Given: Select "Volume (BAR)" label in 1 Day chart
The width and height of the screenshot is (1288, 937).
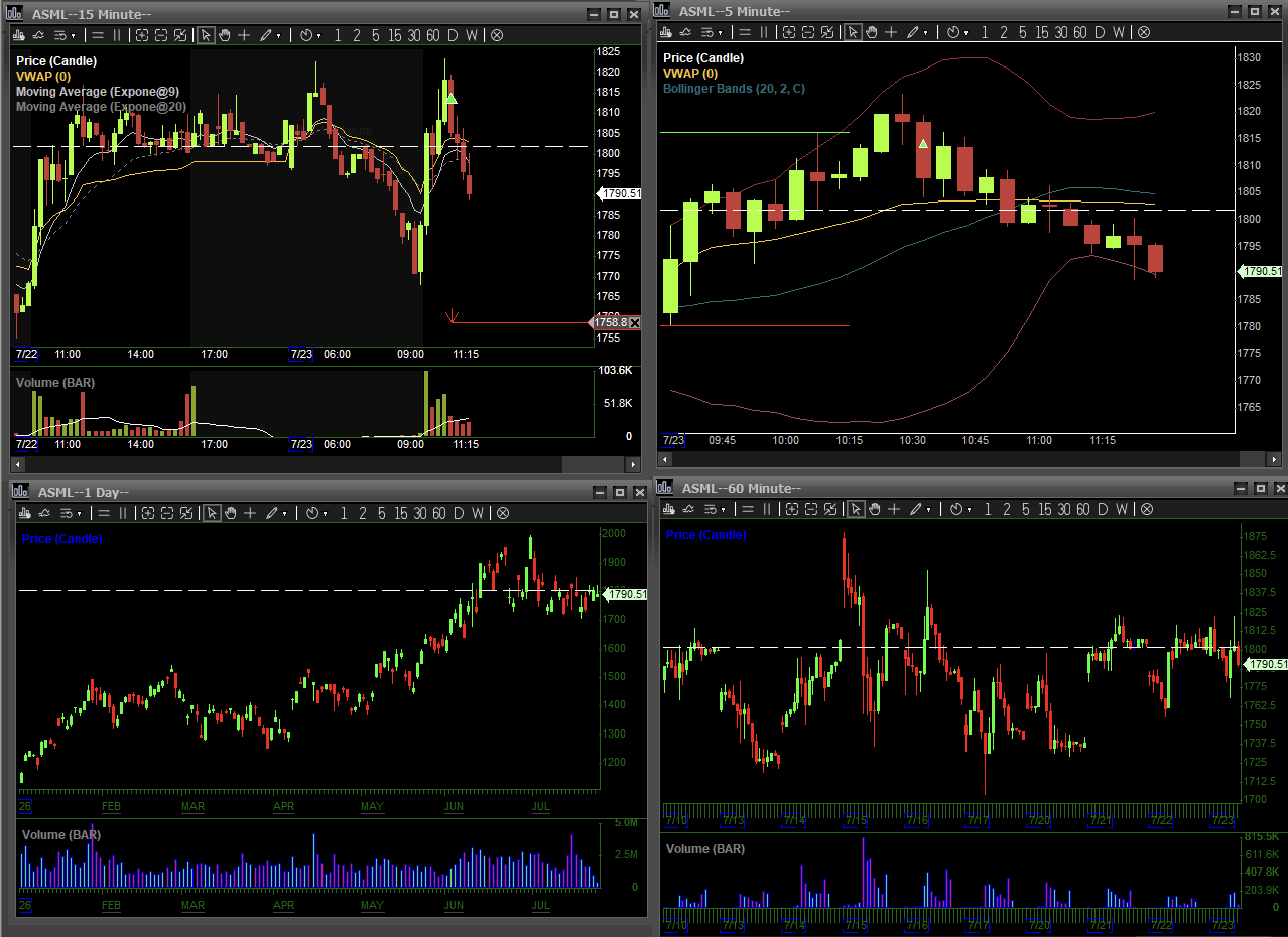Looking at the screenshot, I should pyautogui.click(x=61, y=835).
